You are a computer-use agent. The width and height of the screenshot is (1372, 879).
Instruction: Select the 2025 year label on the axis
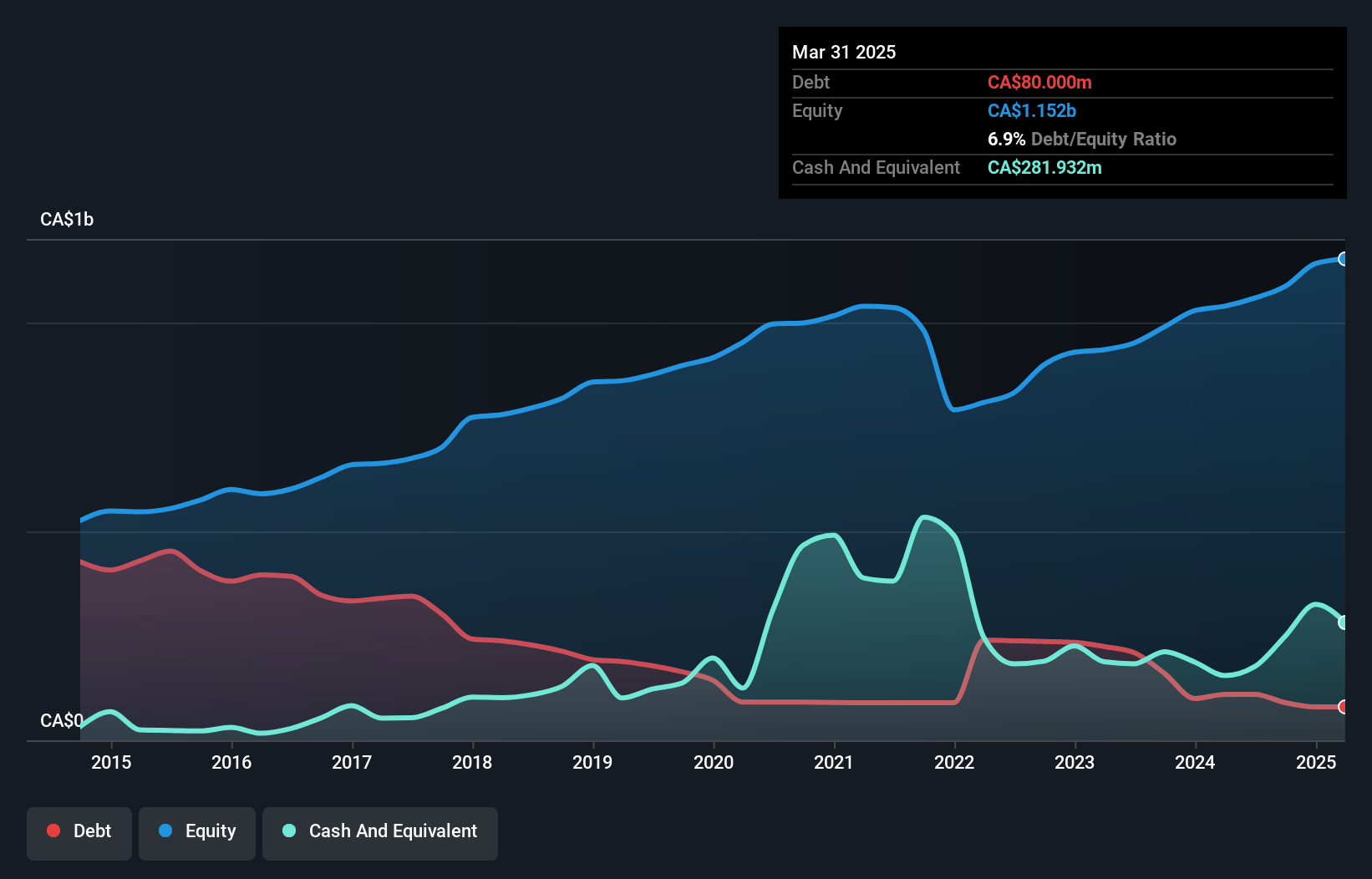tap(1316, 762)
